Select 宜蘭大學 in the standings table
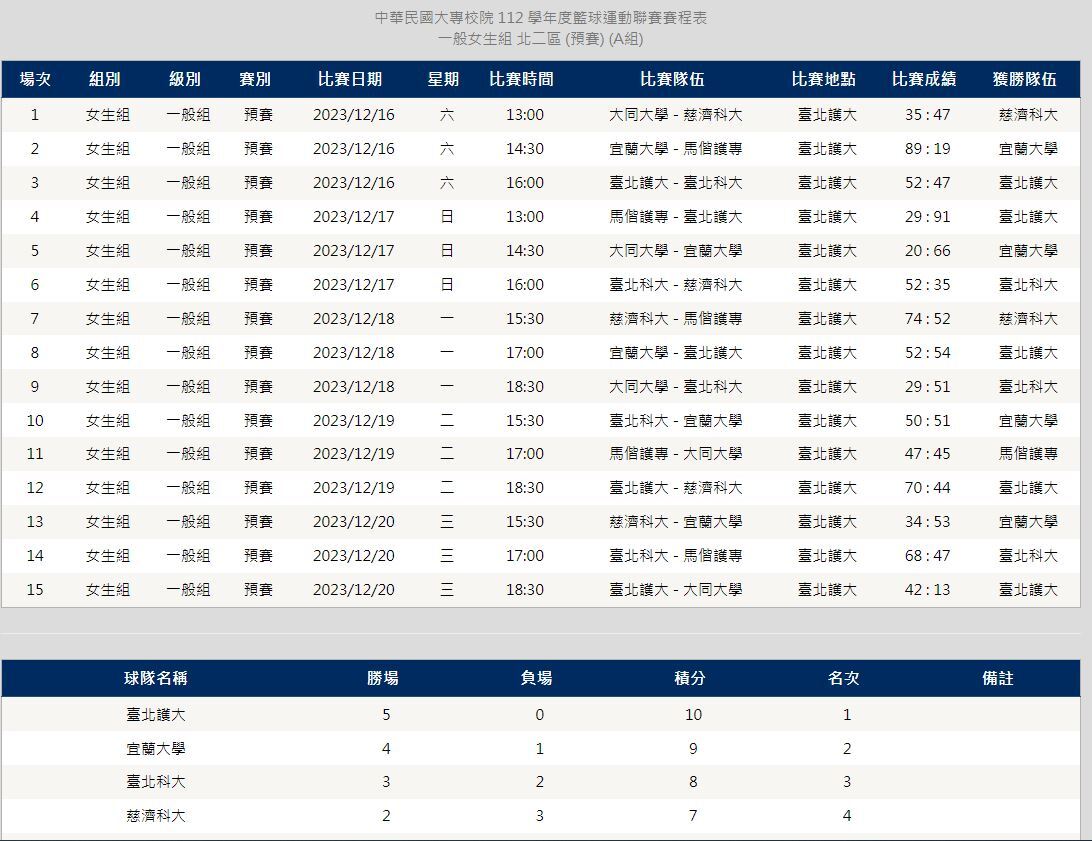Viewport: 1092px width, 841px height. tap(156, 749)
